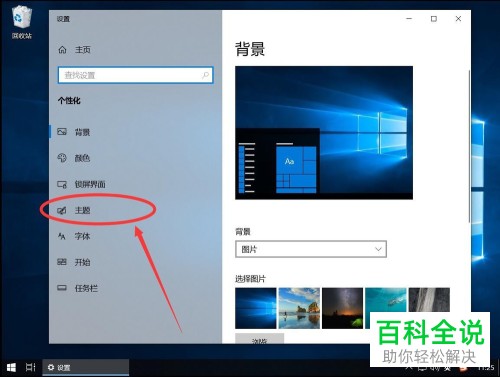Open the Windows Start button
Viewport: 500px width, 377px height.
click(11, 368)
